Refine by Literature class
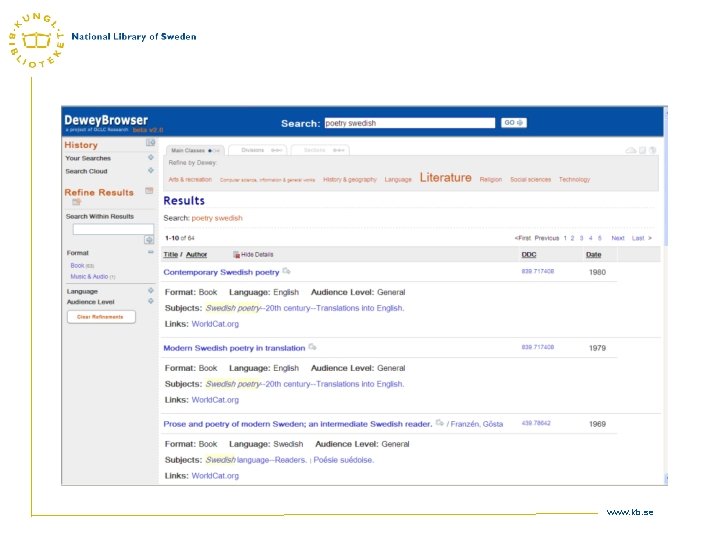This screenshot has height=540, width=720. 445,178
